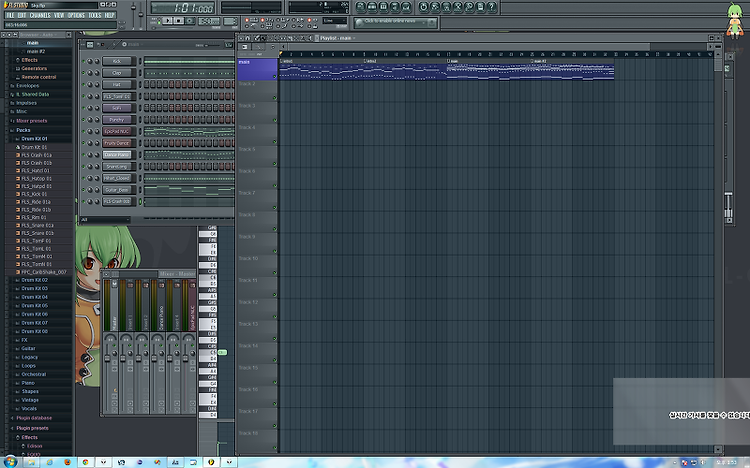Image resolution: width=750 pixels, height=468 pixels.
Task: Click the browser reread structure icon
Action: click(10, 35)
